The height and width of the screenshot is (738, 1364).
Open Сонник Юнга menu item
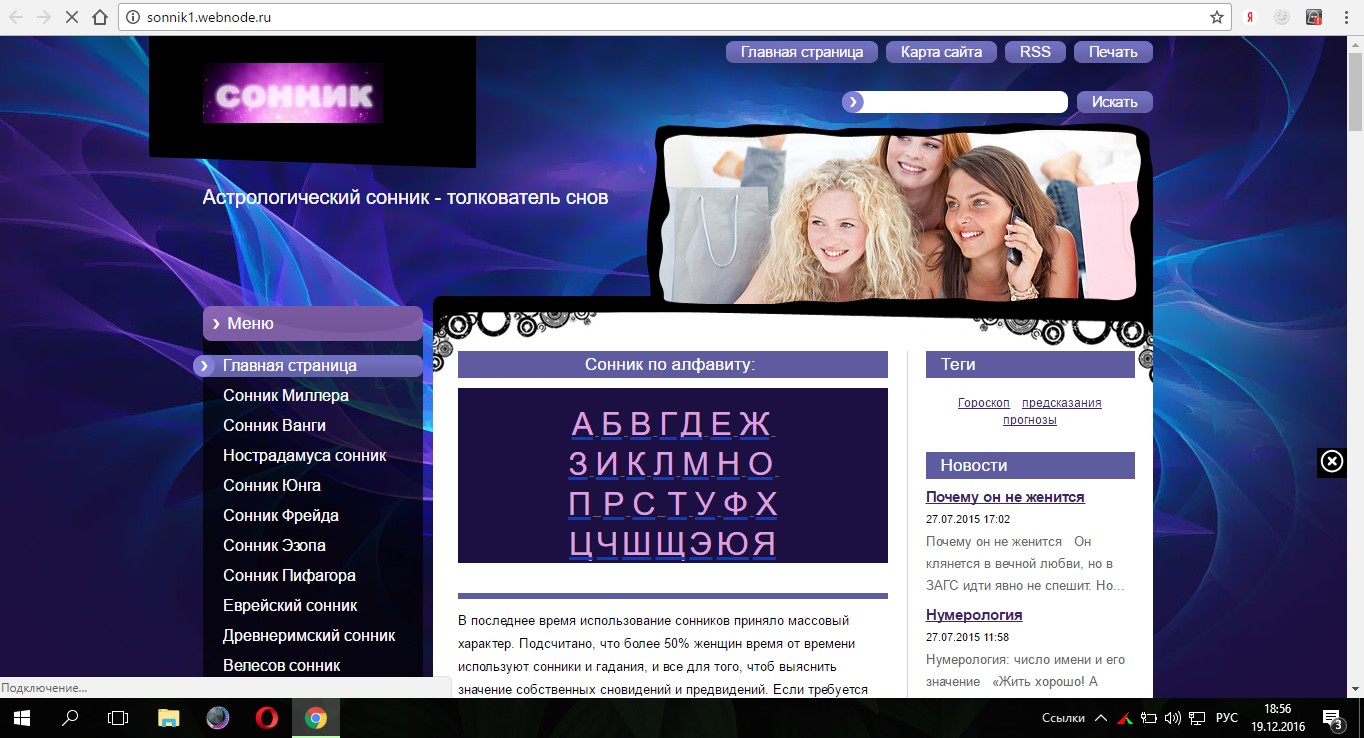point(272,486)
